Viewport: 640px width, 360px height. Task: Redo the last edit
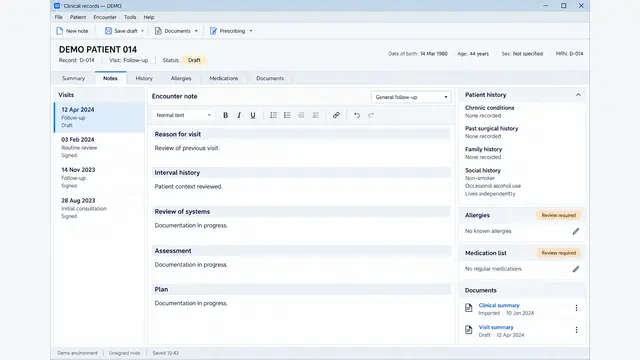pos(371,116)
